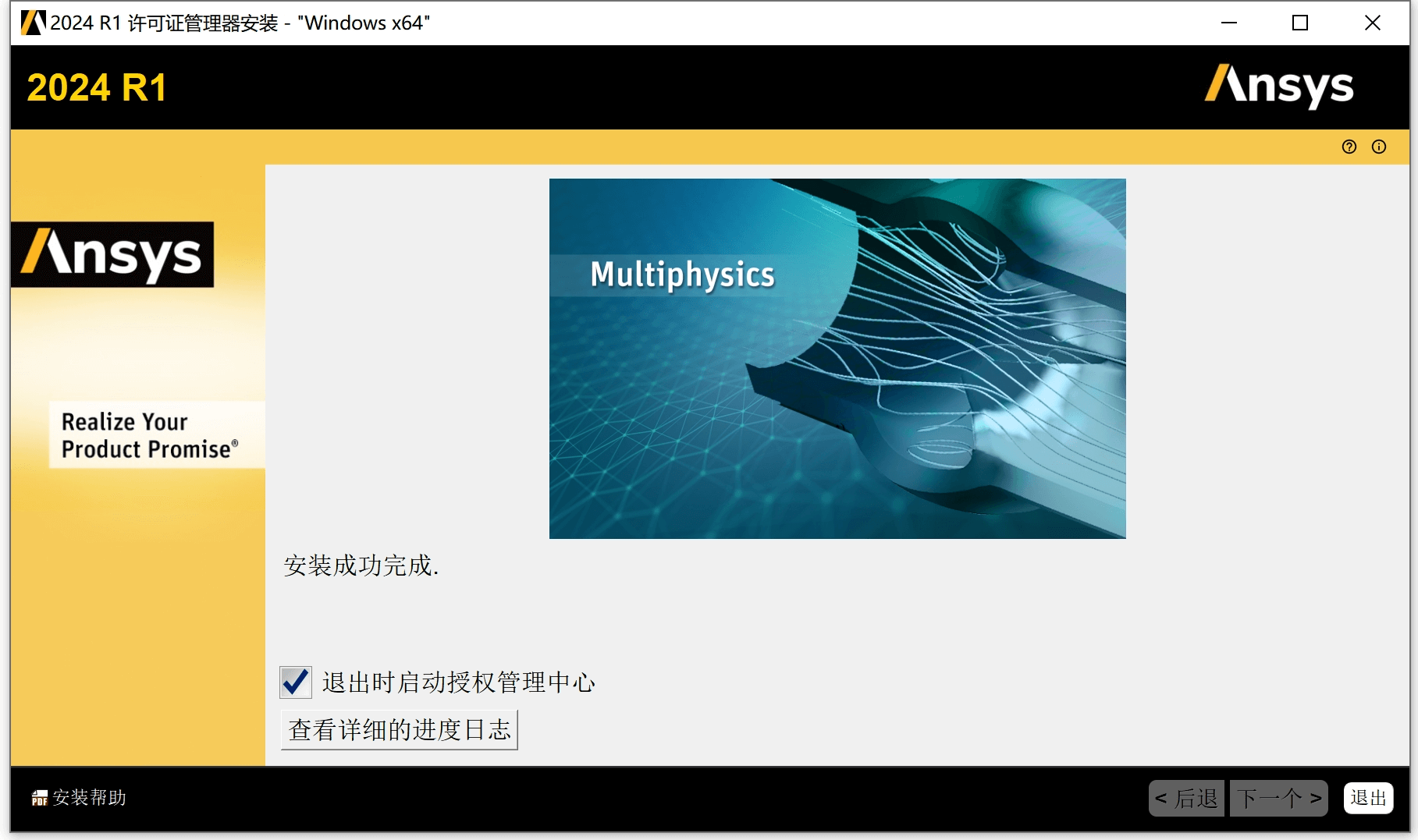Click the 退出时启动授权管理中心 label text
The image size is (1418, 840).
[x=458, y=682]
